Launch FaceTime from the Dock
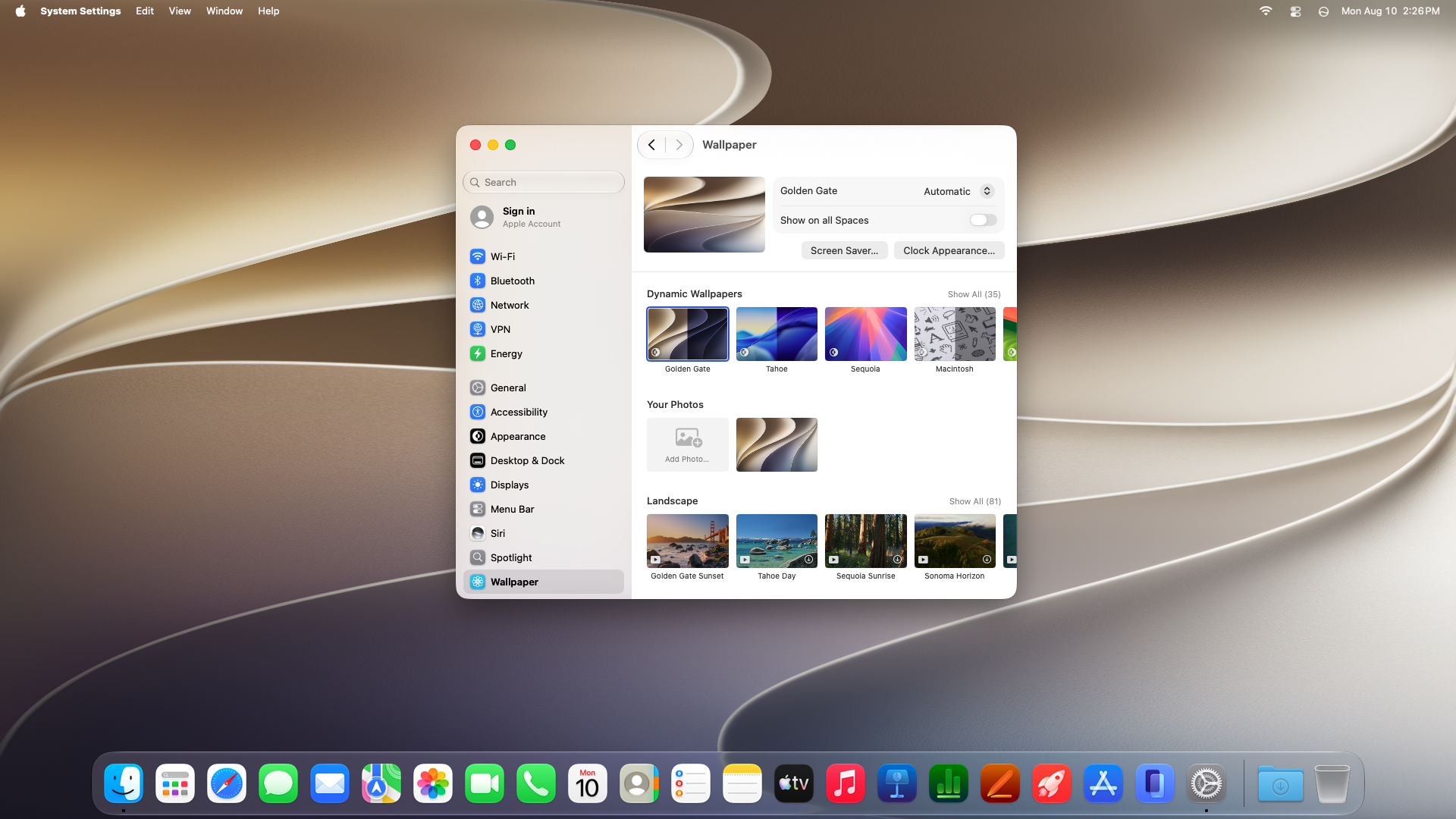This screenshot has width=1456, height=819. [485, 783]
